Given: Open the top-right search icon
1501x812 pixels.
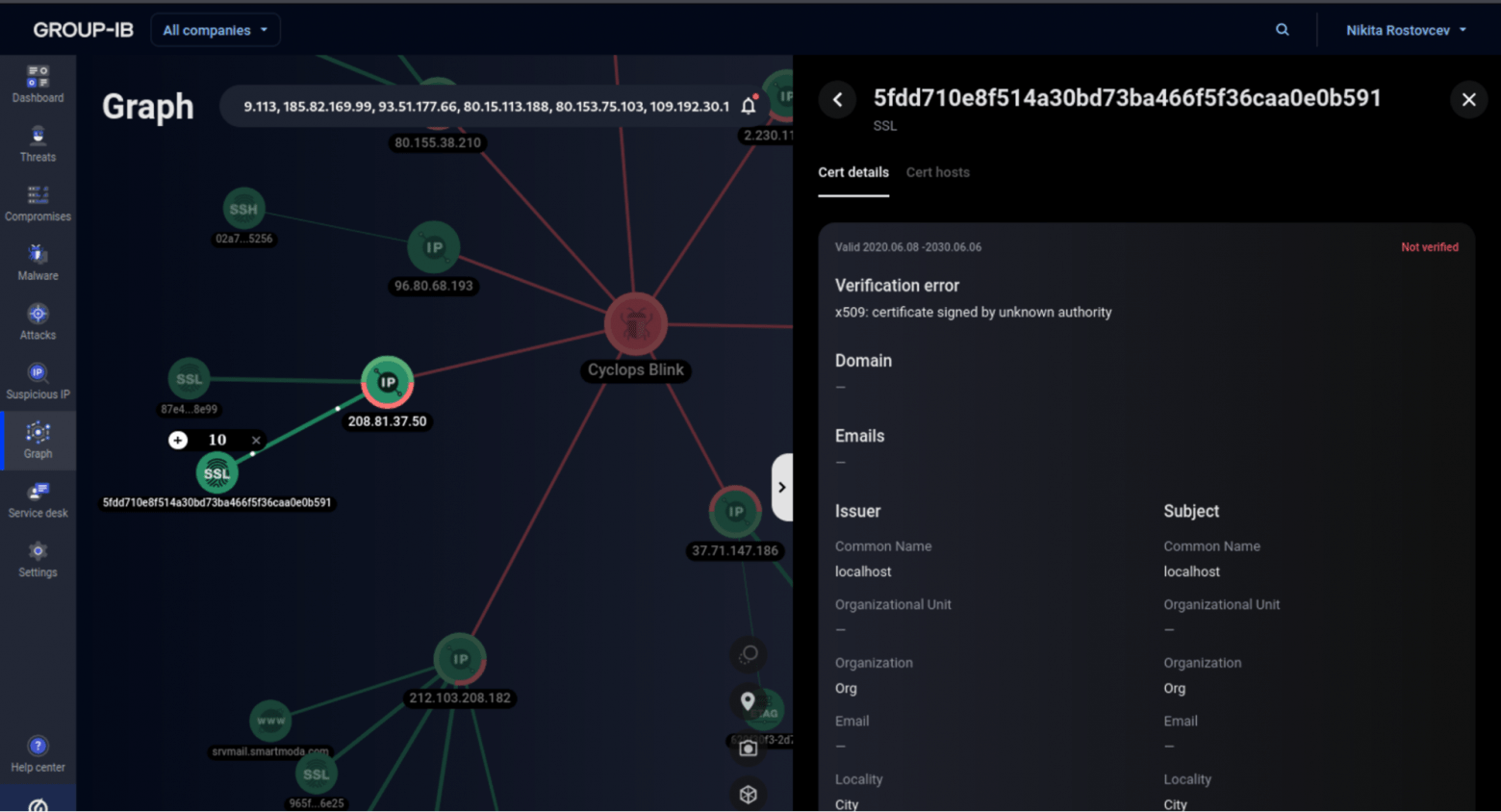Looking at the screenshot, I should coord(1283,30).
